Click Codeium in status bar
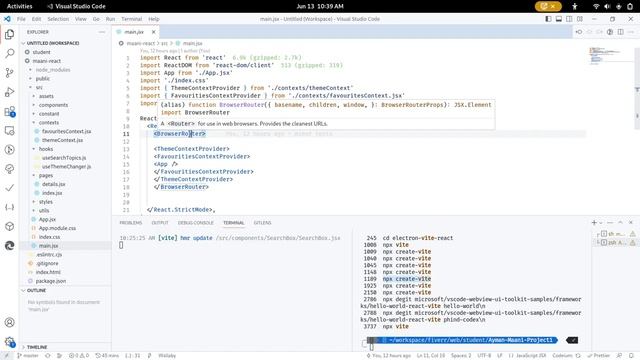This screenshot has height=360, width=640. tap(566, 356)
